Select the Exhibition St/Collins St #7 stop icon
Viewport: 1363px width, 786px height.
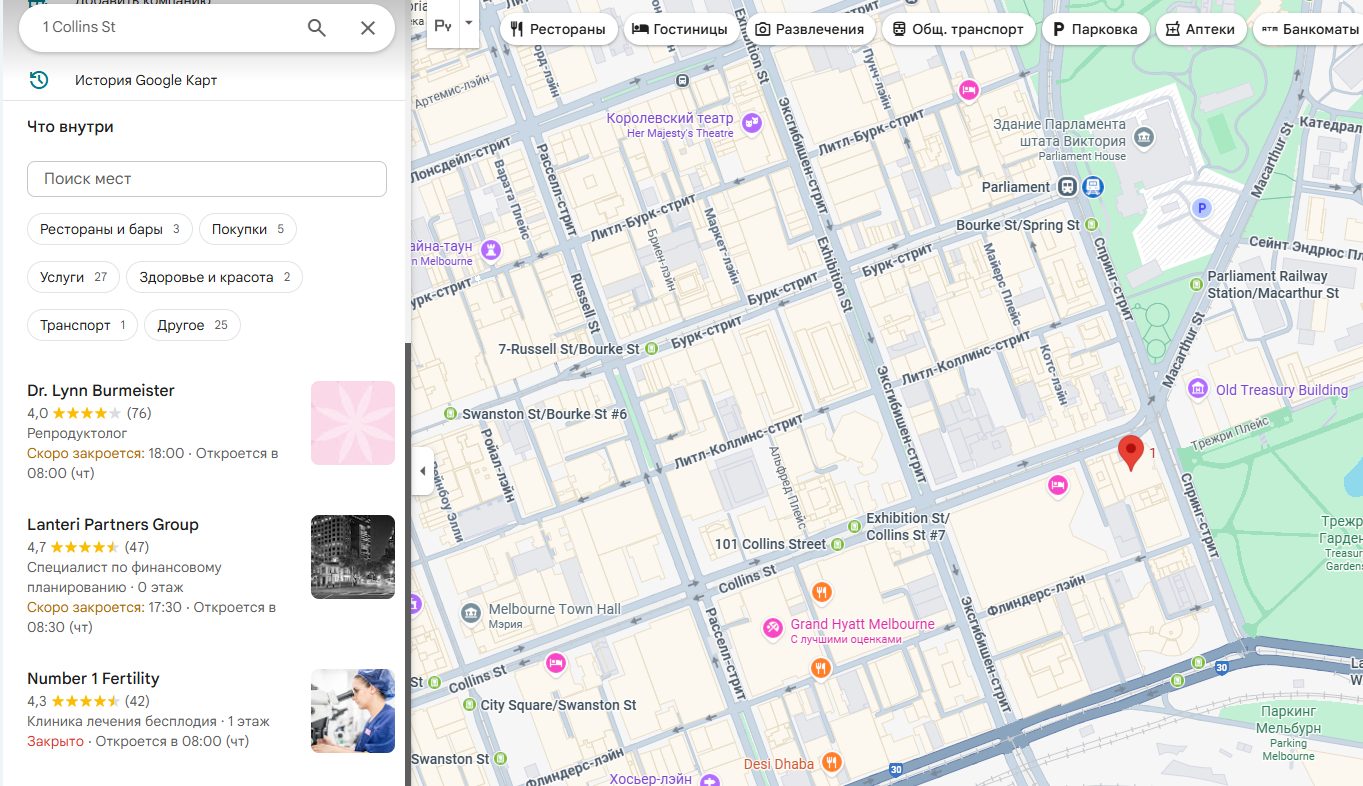[x=854, y=526]
